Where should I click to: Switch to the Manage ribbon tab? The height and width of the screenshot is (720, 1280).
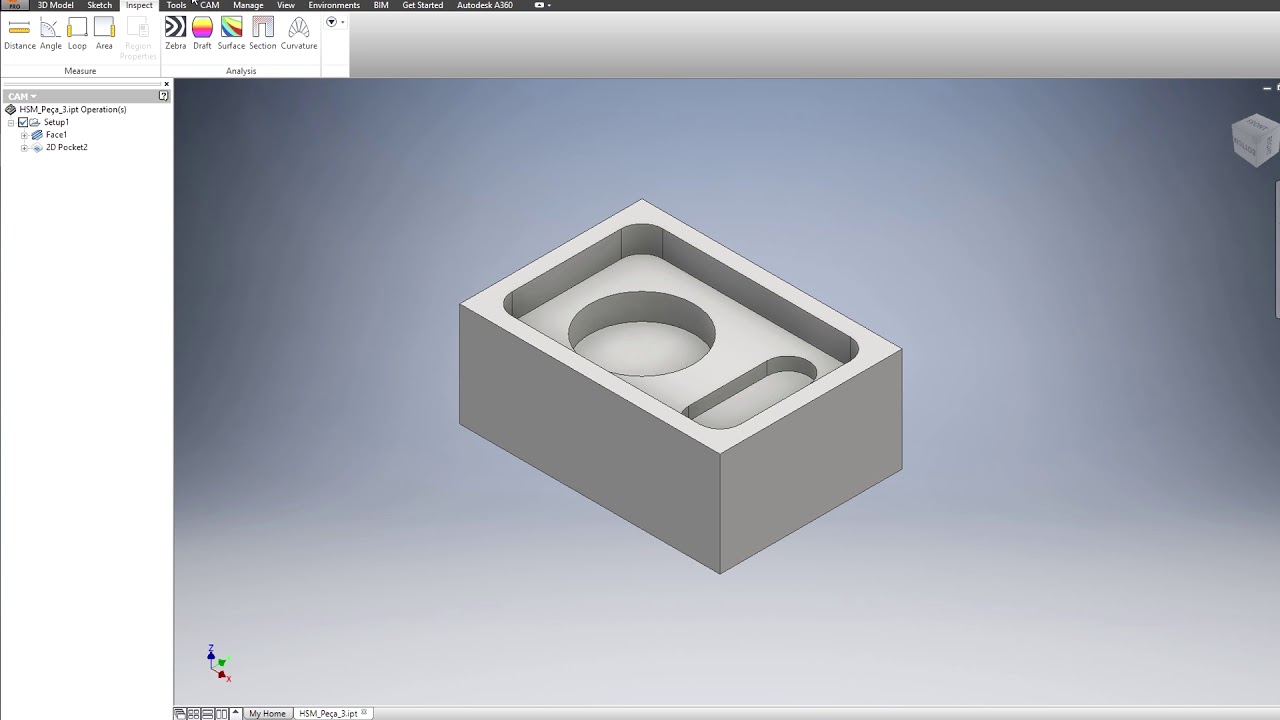[x=248, y=5]
